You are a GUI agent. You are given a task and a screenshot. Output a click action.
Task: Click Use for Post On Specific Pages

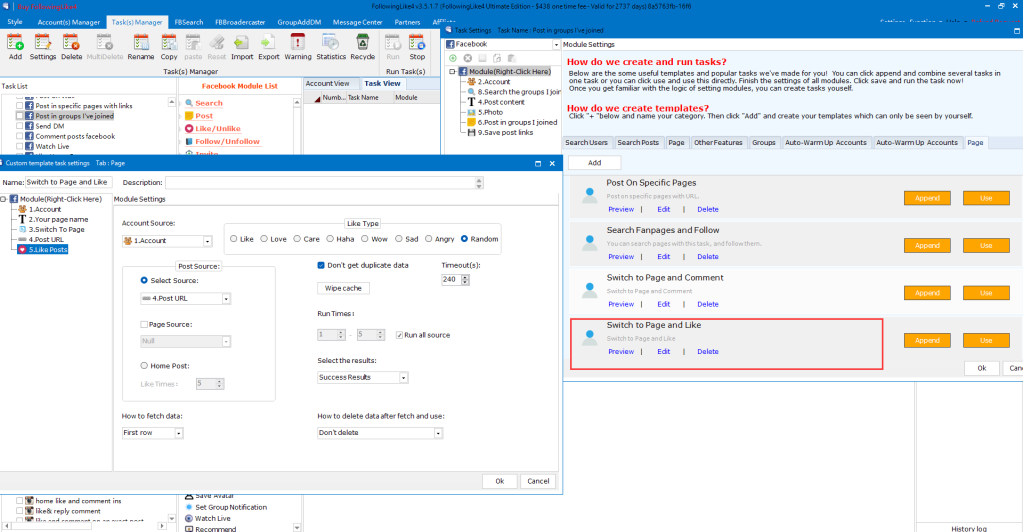986,198
